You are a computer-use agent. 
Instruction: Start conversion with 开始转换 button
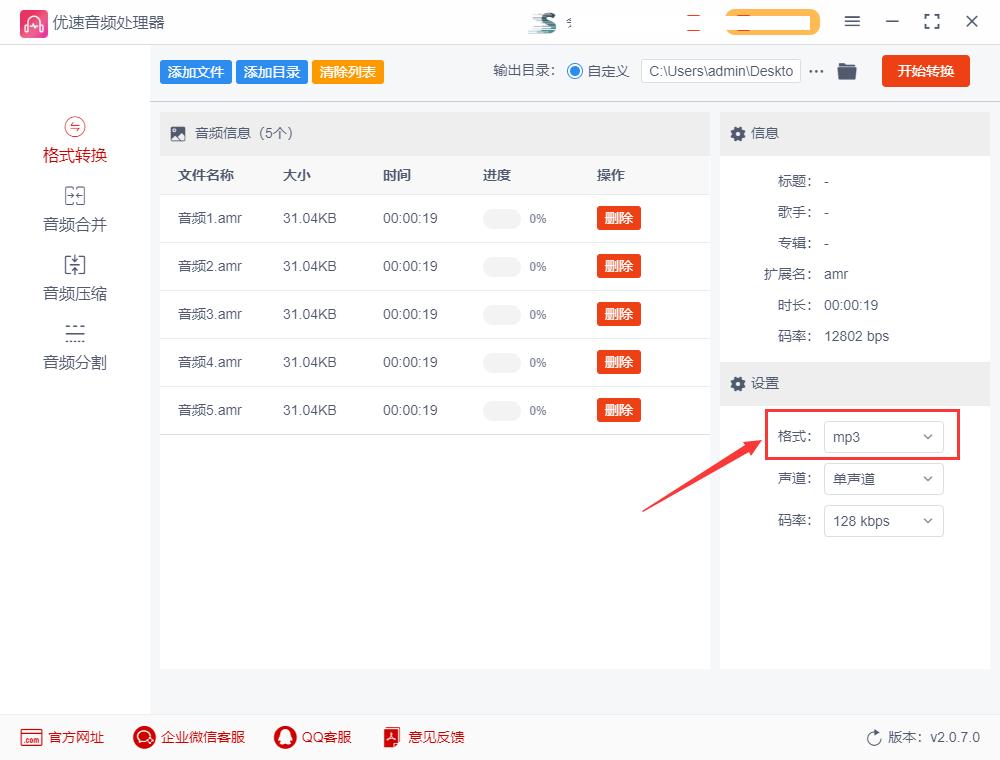925,71
